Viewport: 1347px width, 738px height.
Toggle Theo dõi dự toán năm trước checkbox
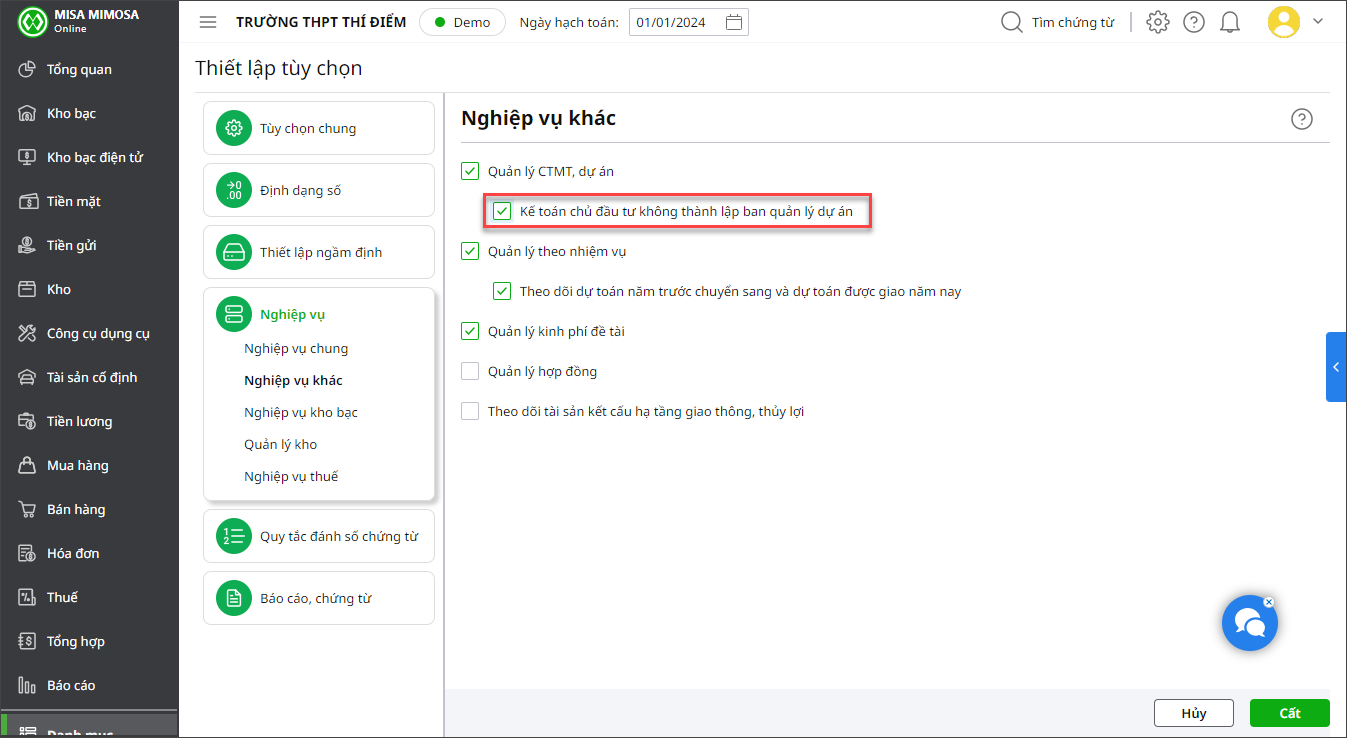(x=502, y=291)
